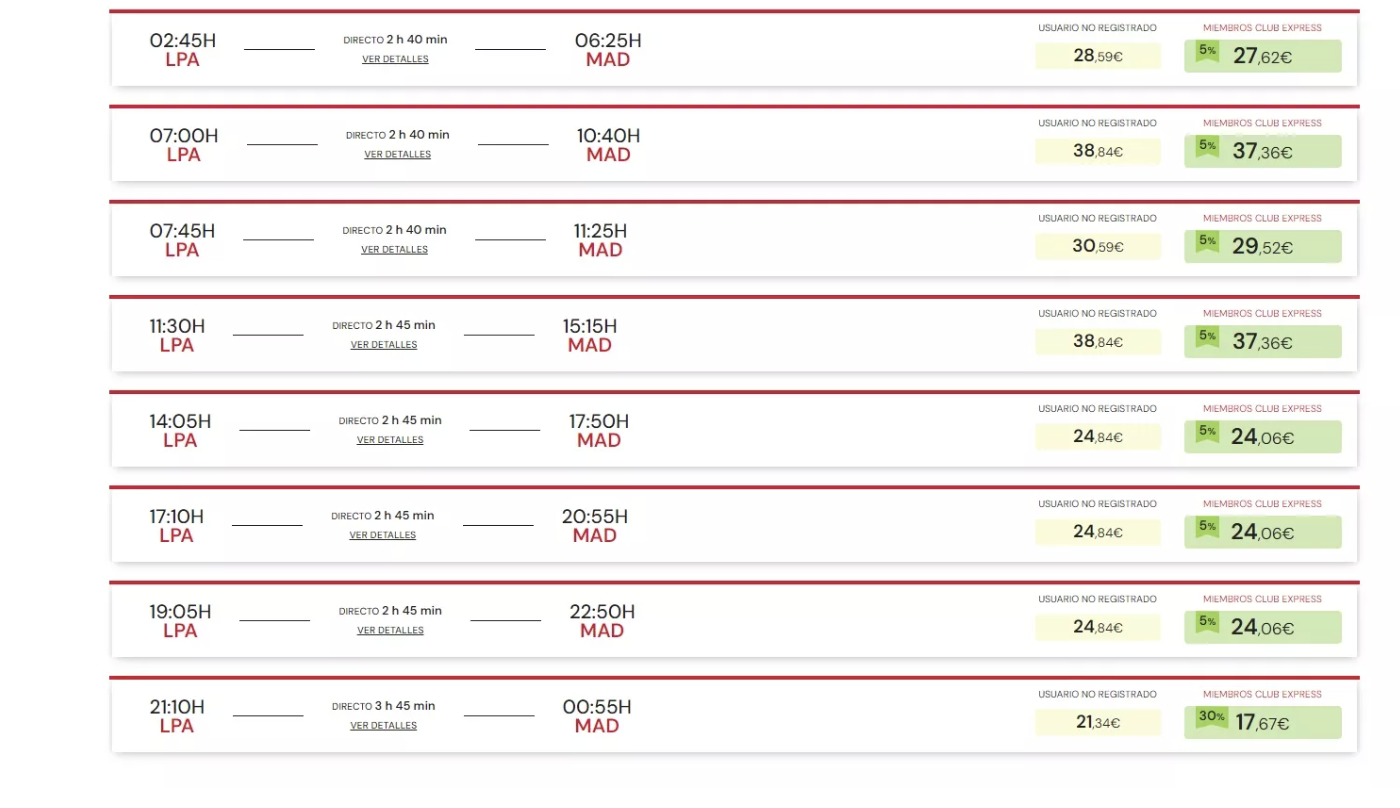Select the 21,34€ unregistered user fare
This screenshot has width=1400, height=808.
tap(1098, 723)
